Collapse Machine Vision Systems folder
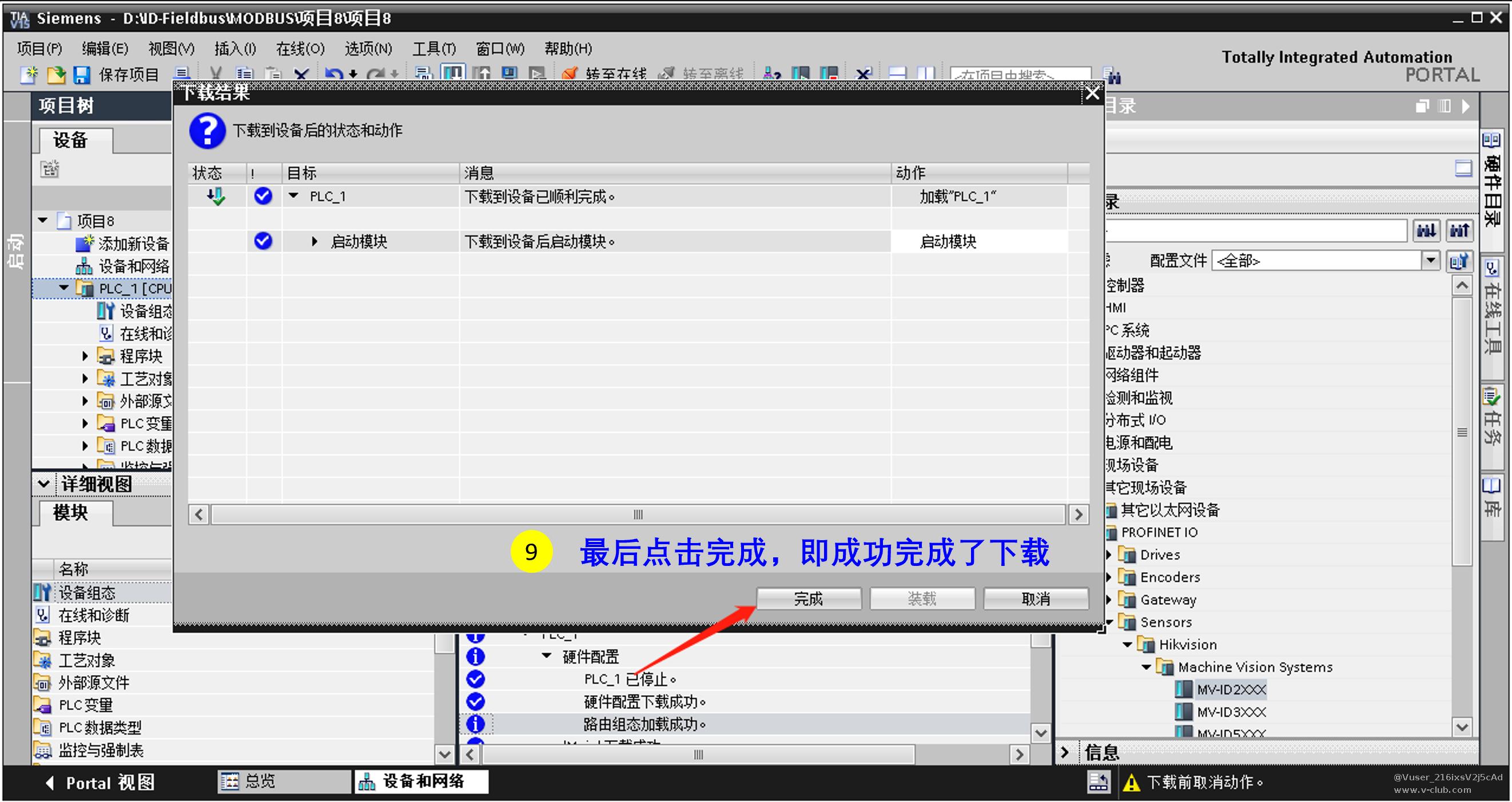1512x802 pixels. [1147, 667]
